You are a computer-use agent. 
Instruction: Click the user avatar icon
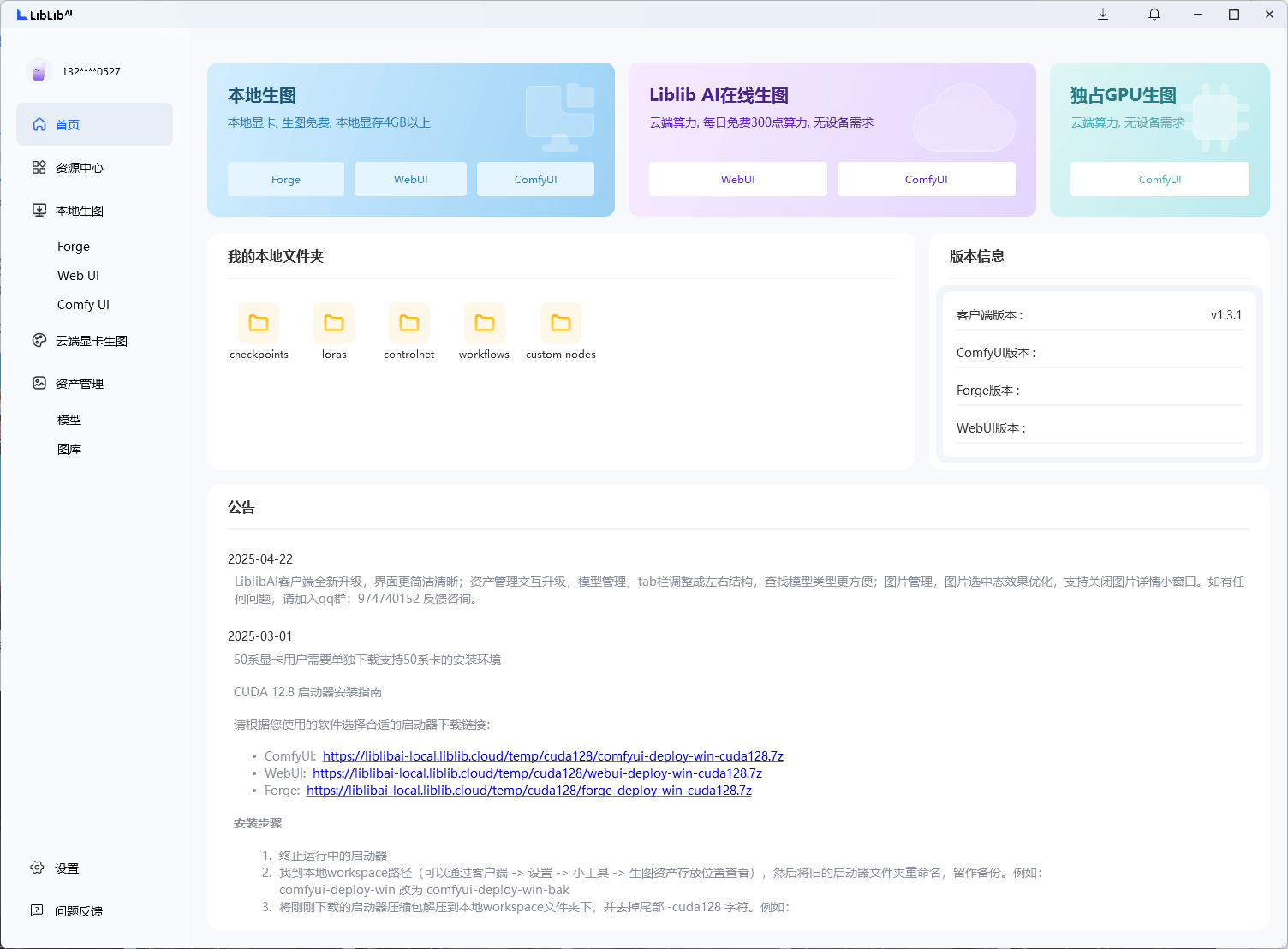39,72
